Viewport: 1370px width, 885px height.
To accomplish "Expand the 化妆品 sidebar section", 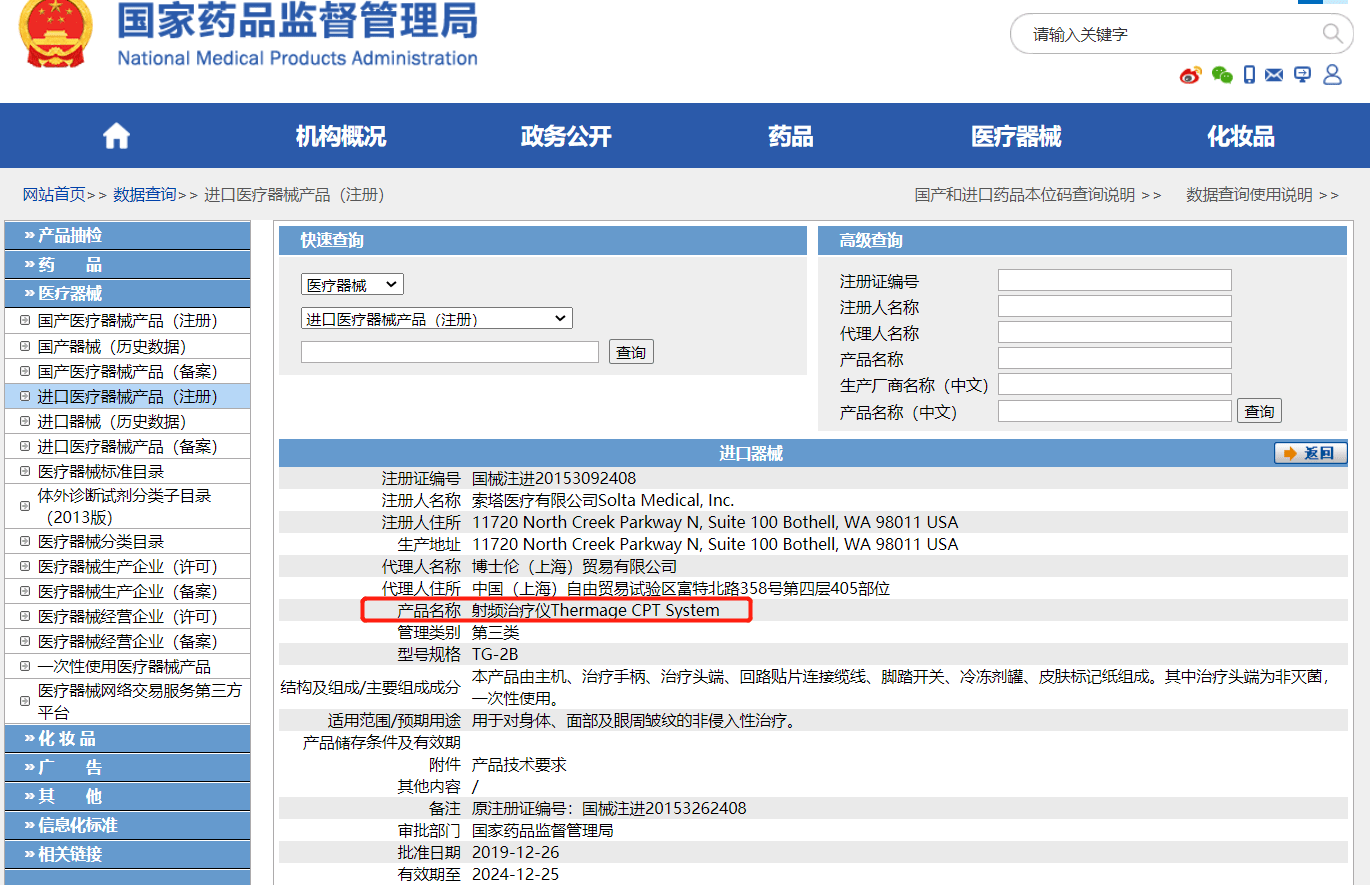I will point(127,739).
